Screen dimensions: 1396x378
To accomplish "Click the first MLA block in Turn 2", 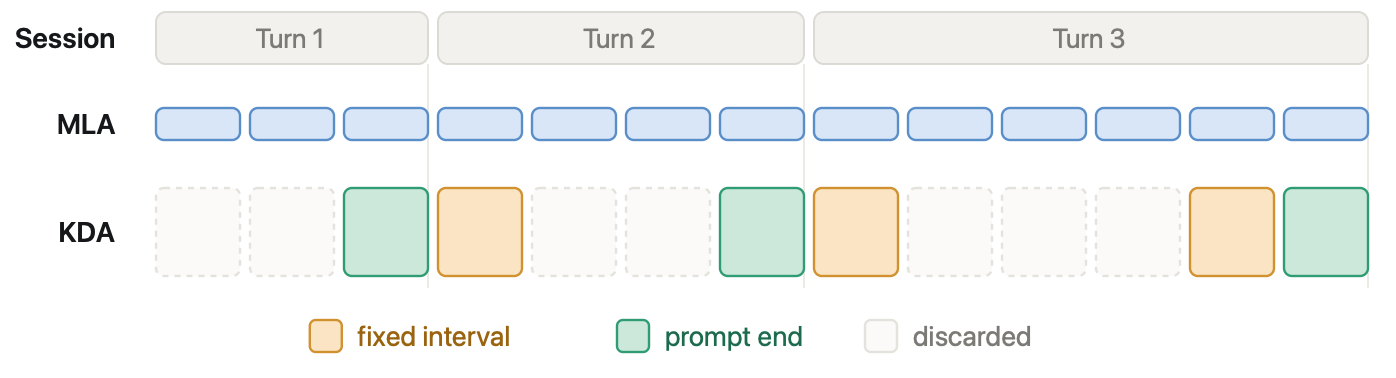I will tap(480, 124).
